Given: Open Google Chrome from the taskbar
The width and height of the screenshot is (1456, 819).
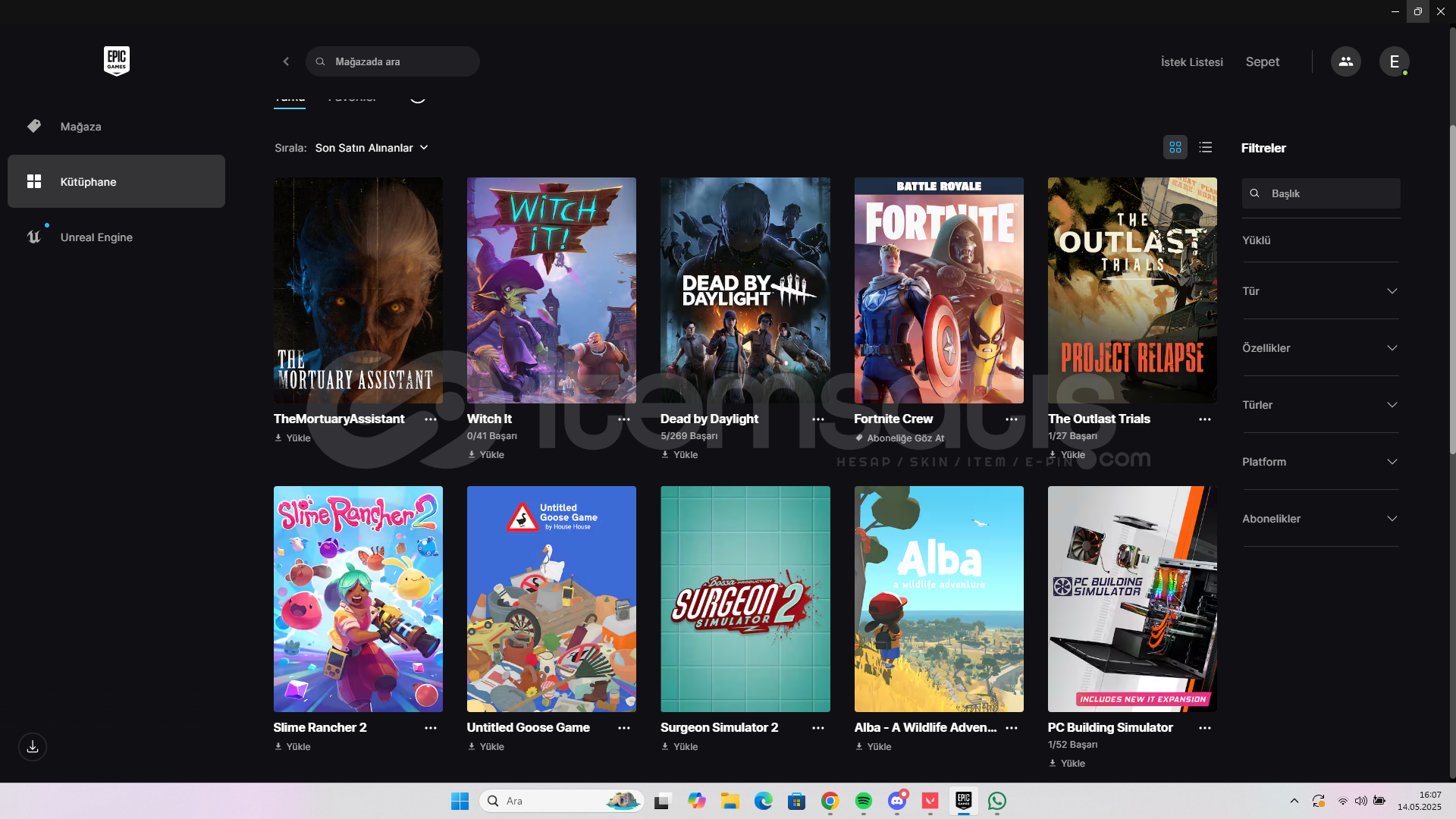Looking at the screenshot, I should (830, 801).
